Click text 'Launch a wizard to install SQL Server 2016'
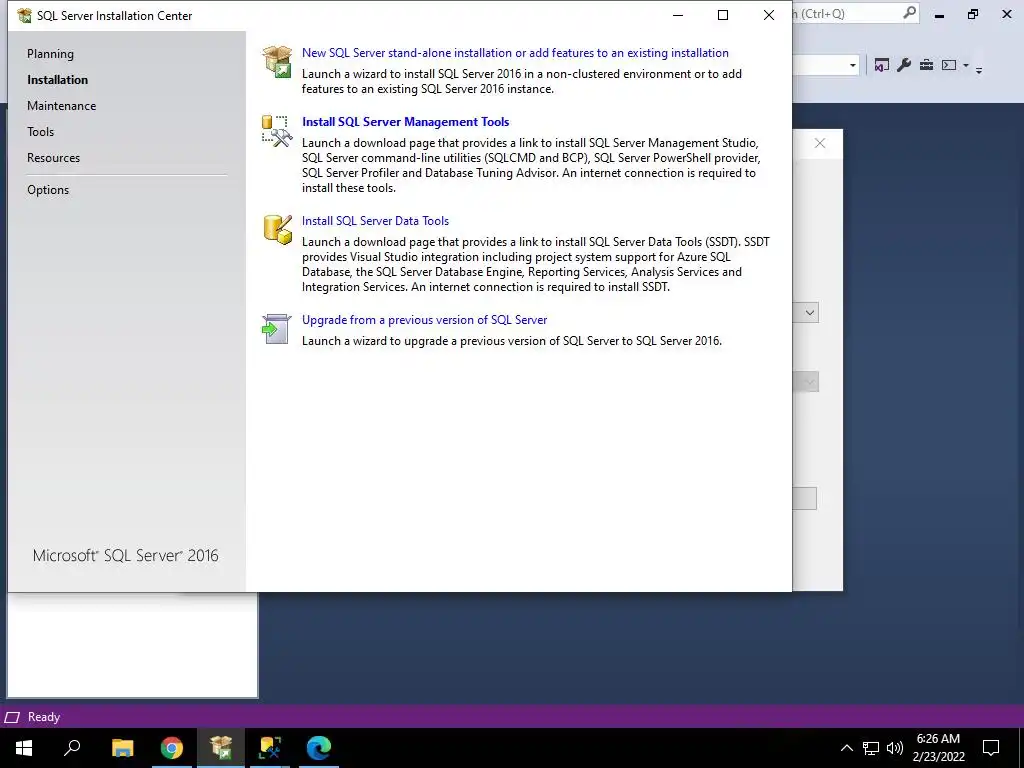The height and width of the screenshot is (768, 1024). pyautogui.click(x=522, y=82)
